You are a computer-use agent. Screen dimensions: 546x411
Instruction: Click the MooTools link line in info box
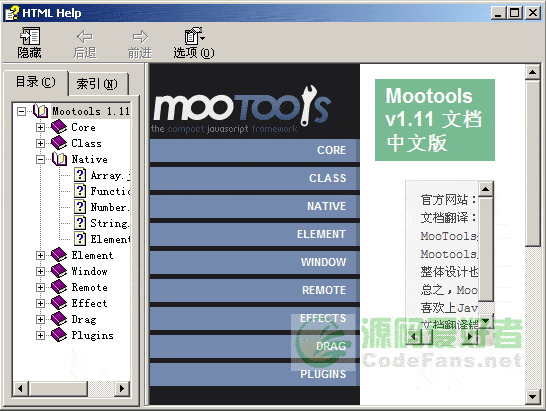(x=449, y=236)
